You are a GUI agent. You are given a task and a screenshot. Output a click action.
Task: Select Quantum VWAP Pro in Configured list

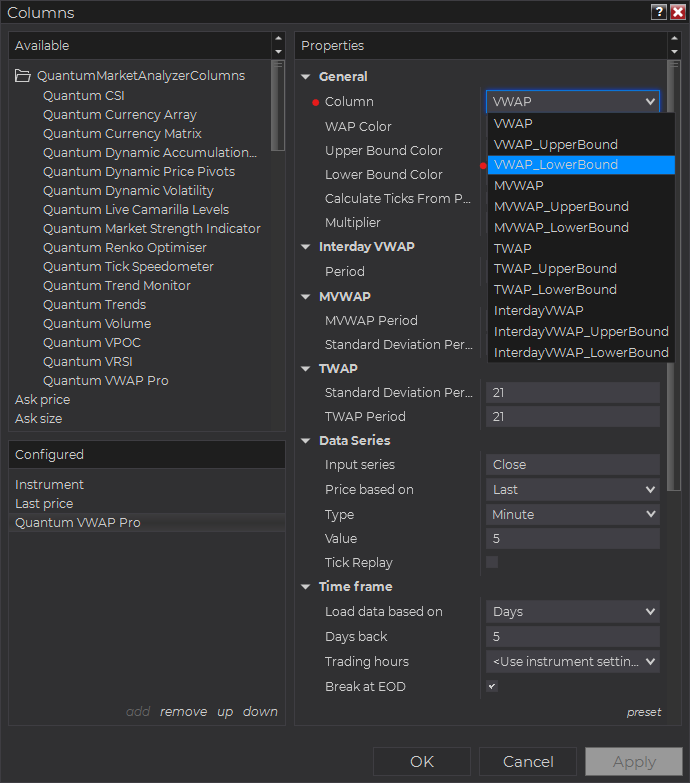tap(147, 522)
